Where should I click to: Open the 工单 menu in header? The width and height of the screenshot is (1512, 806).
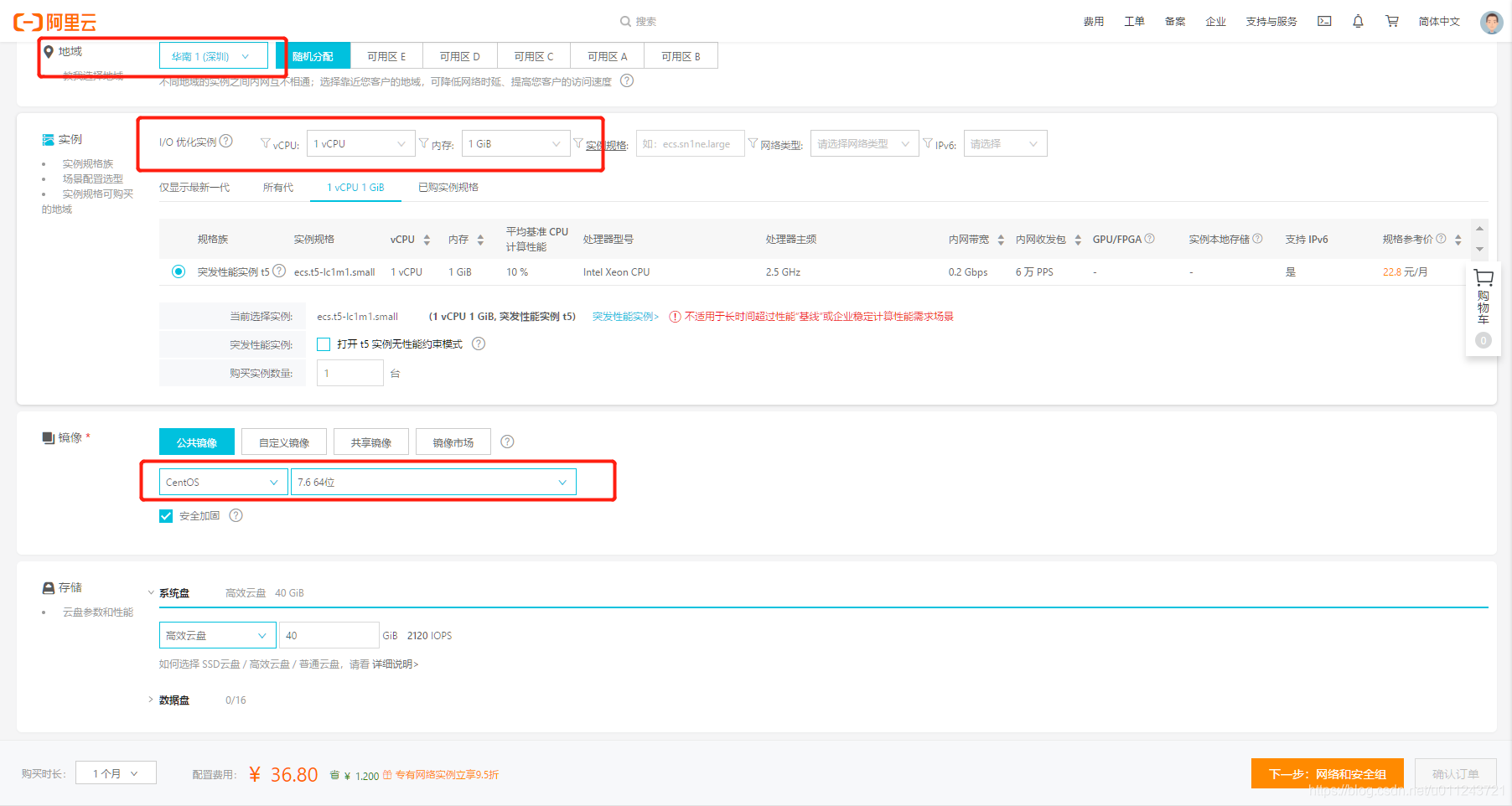pyautogui.click(x=1135, y=21)
